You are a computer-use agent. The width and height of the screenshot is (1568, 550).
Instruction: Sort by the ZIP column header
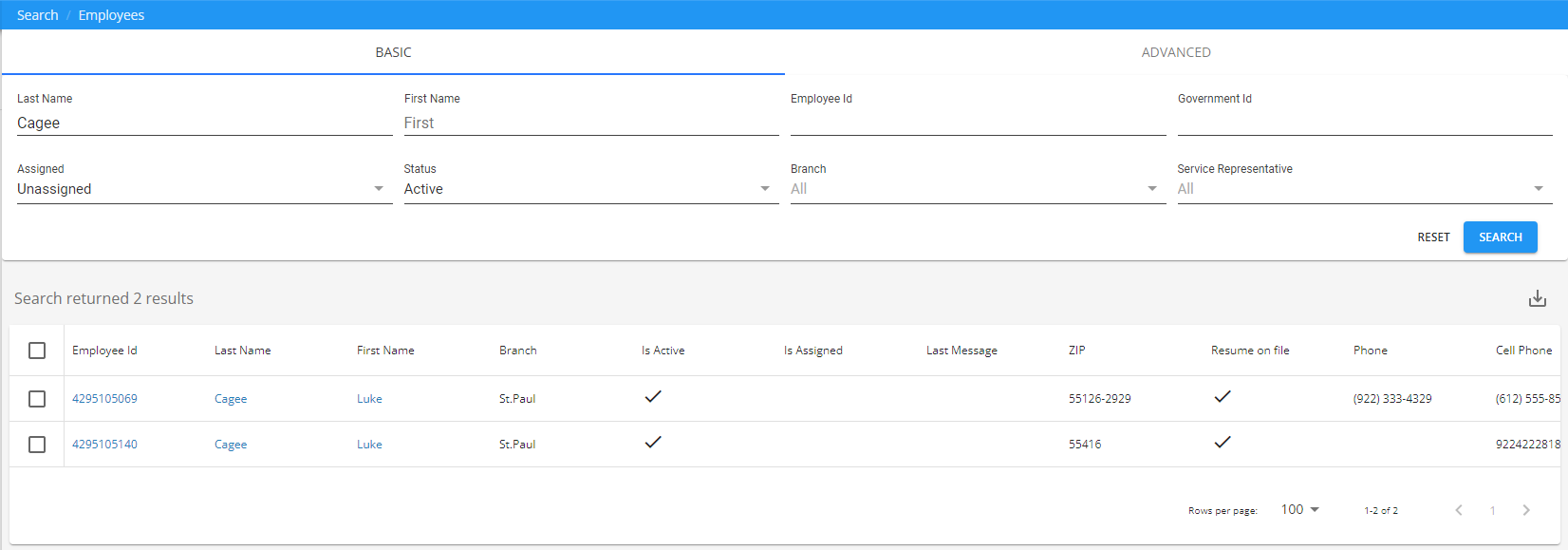[1076, 351]
